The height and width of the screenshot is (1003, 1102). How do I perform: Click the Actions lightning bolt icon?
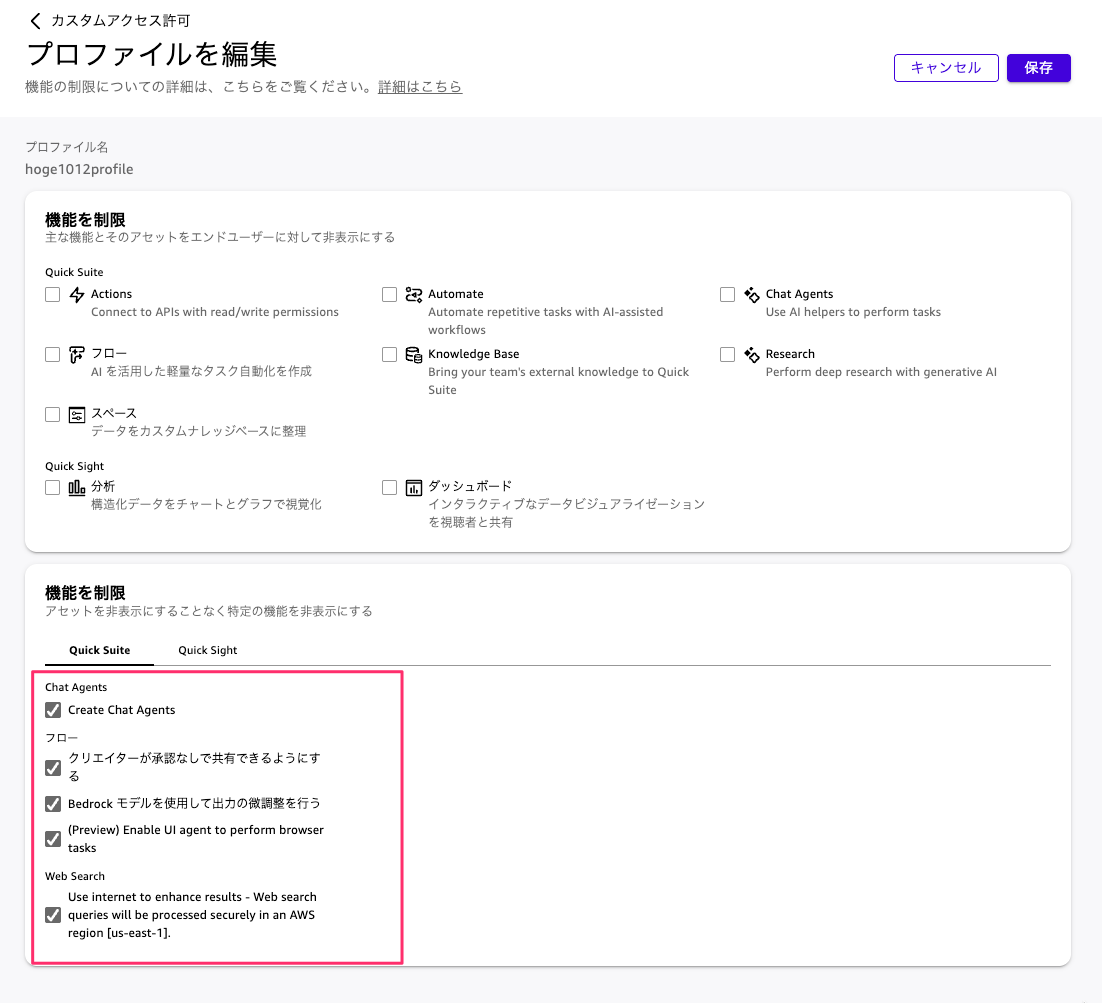tap(77, 295)
